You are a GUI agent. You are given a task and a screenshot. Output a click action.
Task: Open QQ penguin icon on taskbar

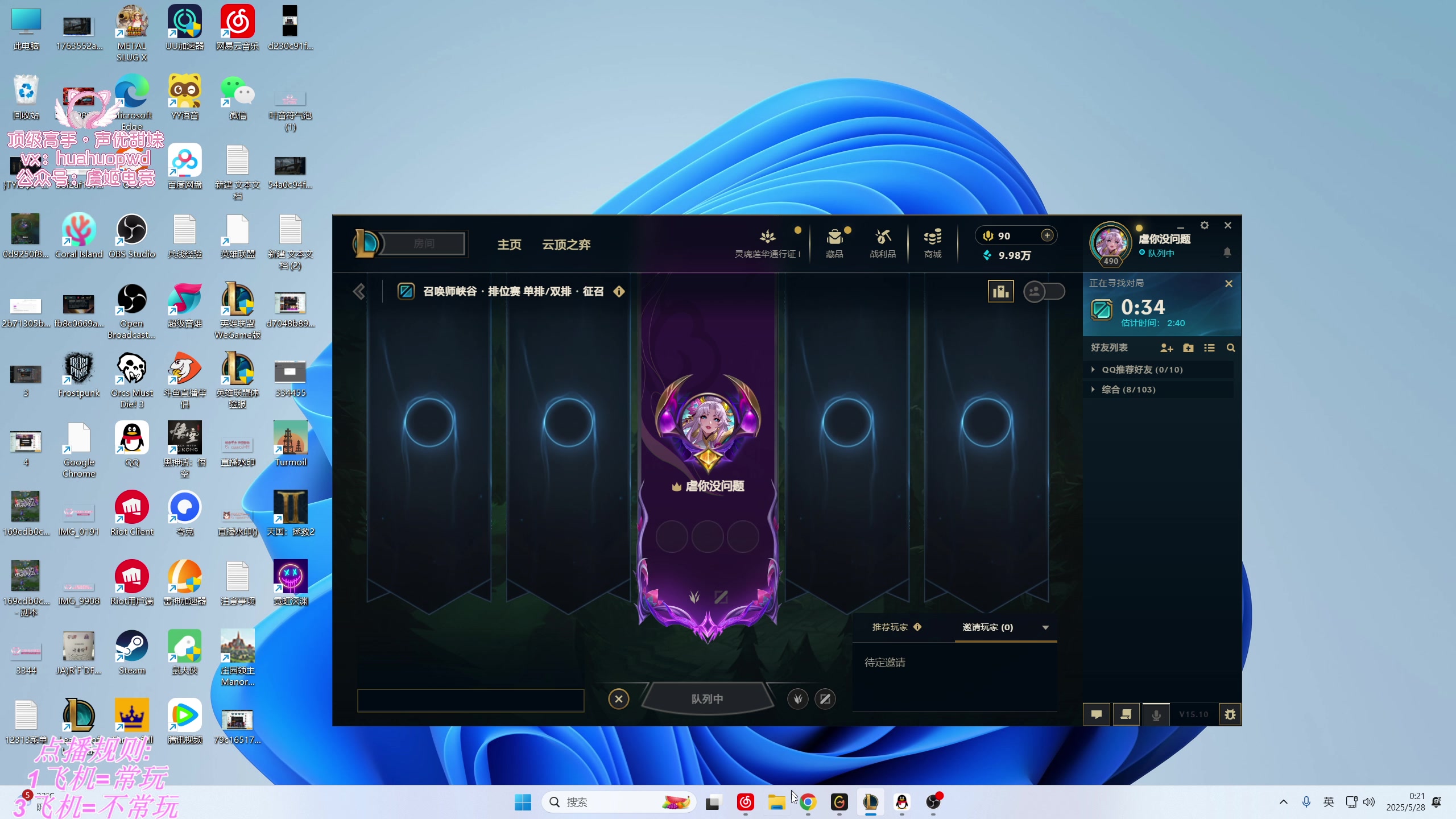(x=902, y=802)
